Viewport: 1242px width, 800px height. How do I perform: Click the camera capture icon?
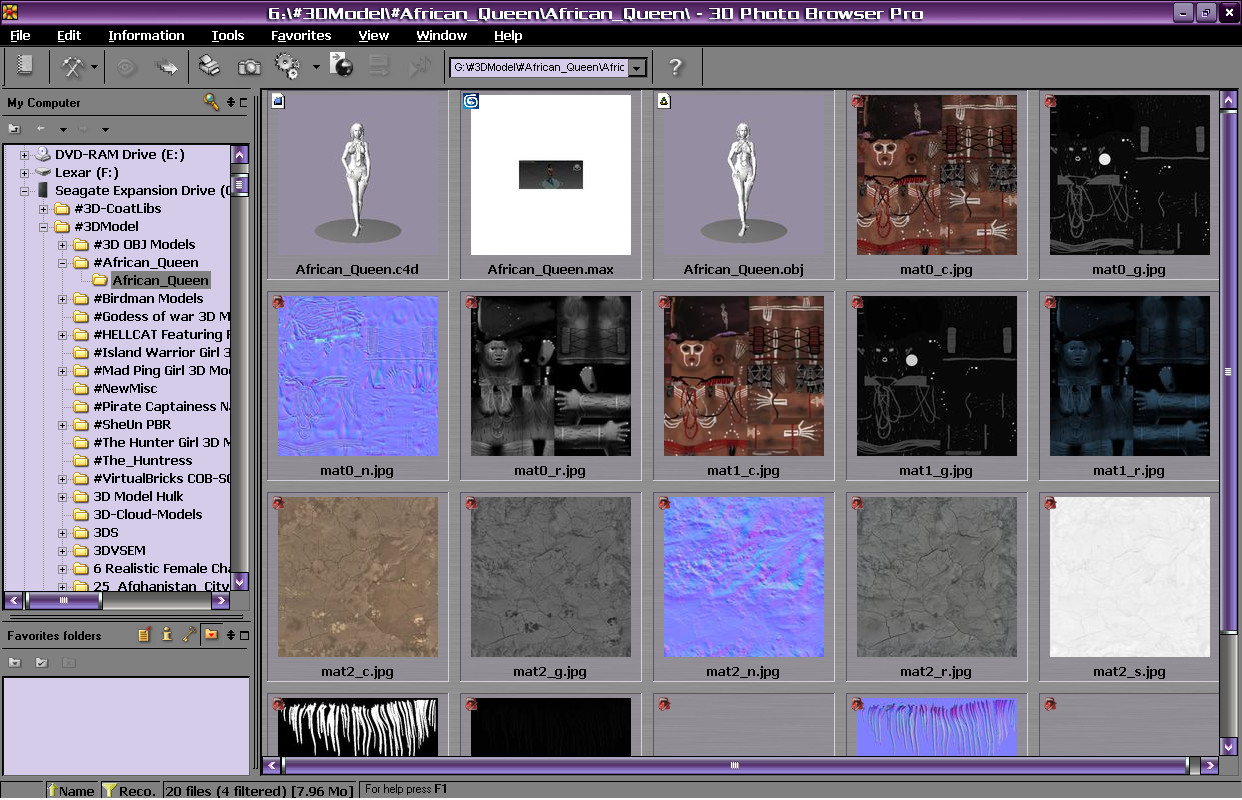249,67
